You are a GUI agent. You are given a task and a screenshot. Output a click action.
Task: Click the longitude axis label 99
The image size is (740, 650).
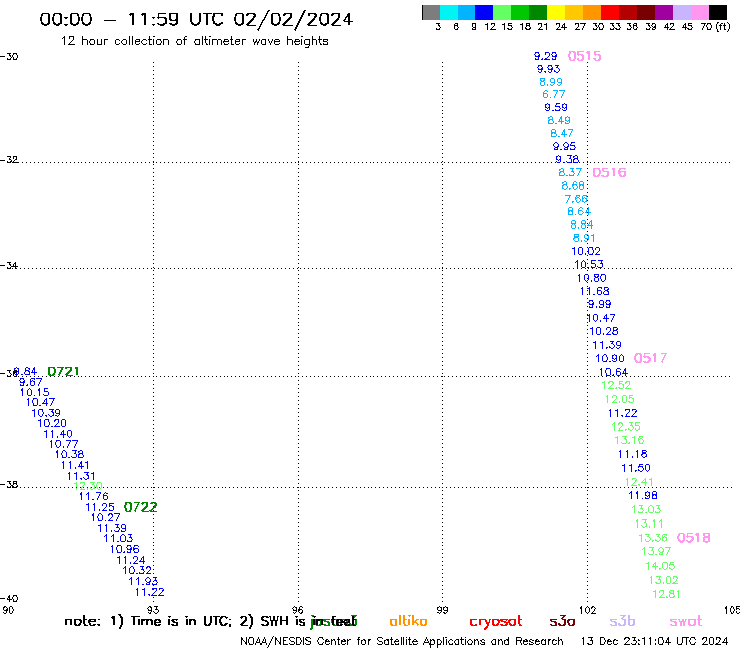pos(442,610)
